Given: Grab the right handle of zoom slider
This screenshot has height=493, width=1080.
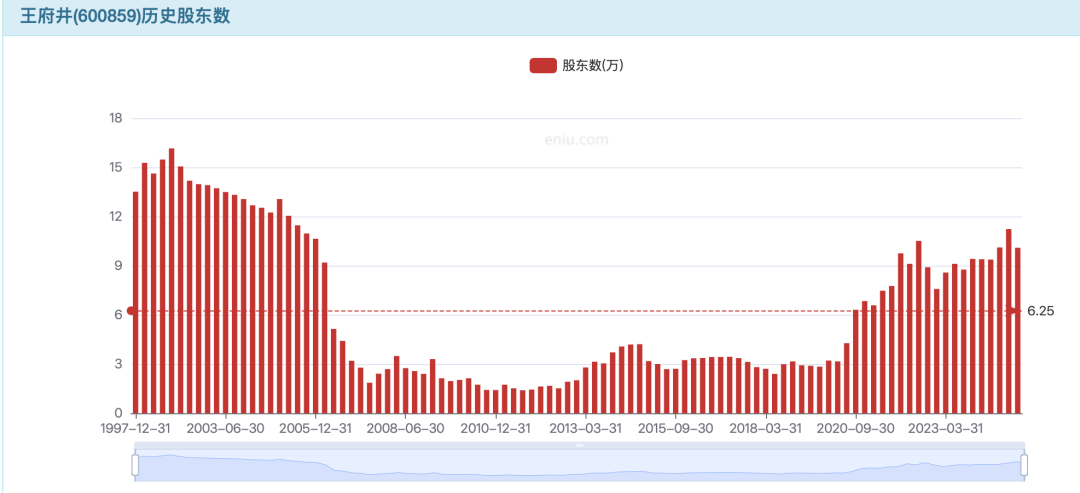Looking at the screenshot, I should pos(1024,465).
